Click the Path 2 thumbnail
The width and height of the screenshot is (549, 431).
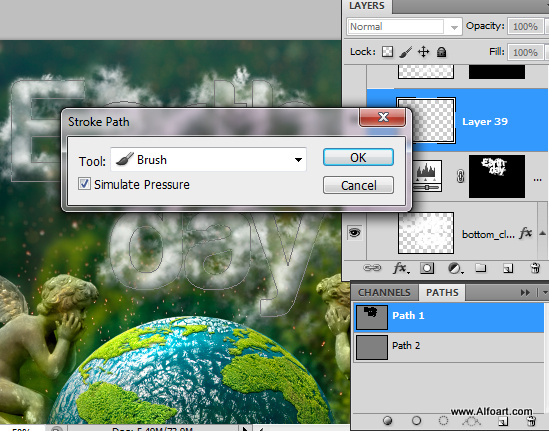tap(371, 347)
